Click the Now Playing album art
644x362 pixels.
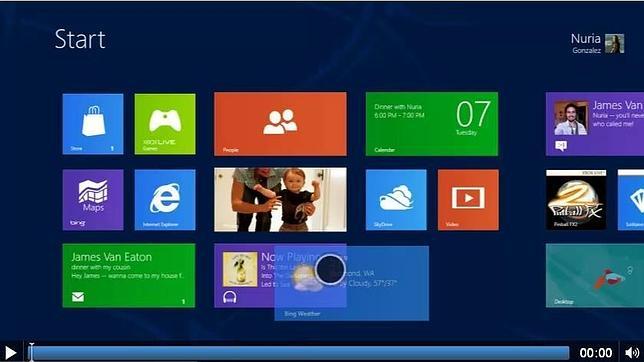[240, 270]
